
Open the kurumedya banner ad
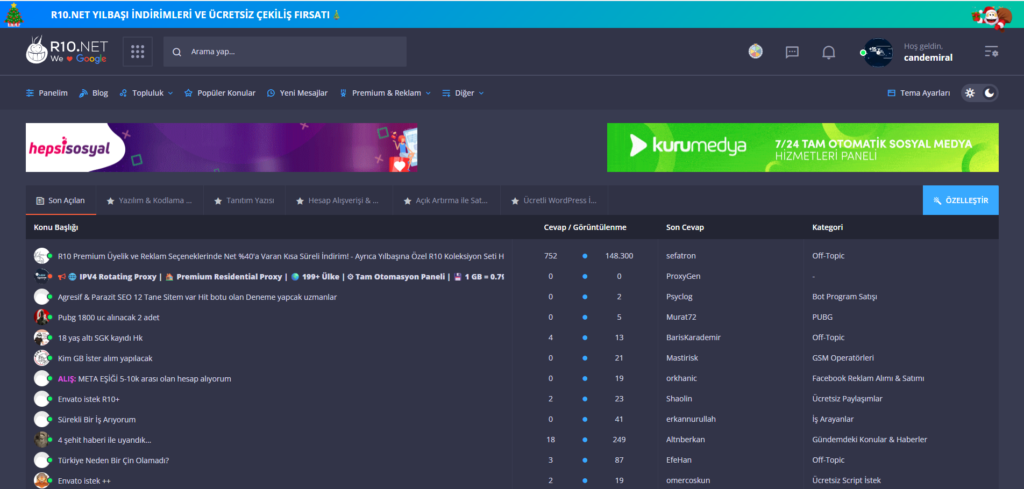[x=802, y=147]
